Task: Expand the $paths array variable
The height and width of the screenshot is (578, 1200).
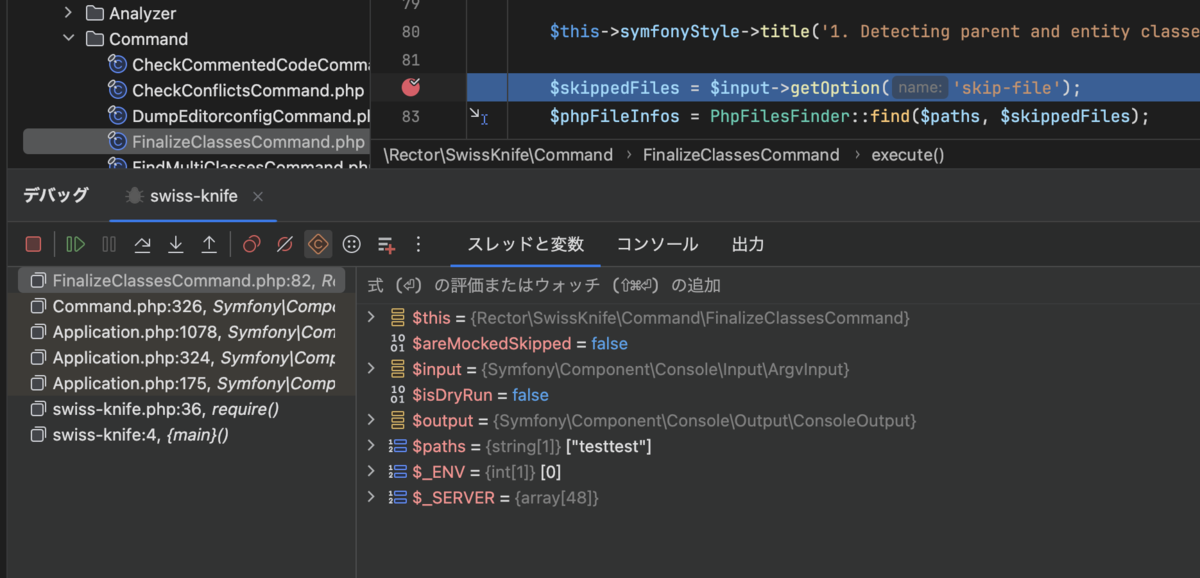Action: click(x=371, y=446)
